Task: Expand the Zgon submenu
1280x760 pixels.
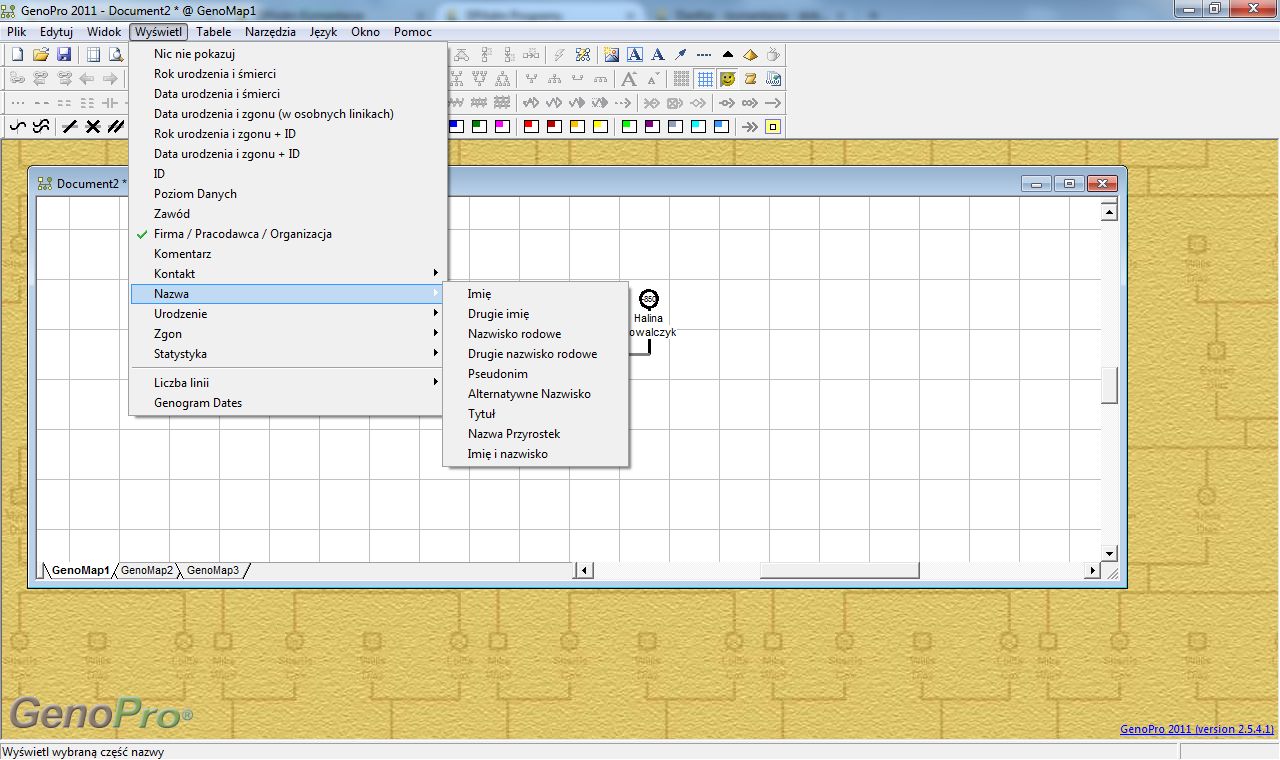Action: coord(288,334)
